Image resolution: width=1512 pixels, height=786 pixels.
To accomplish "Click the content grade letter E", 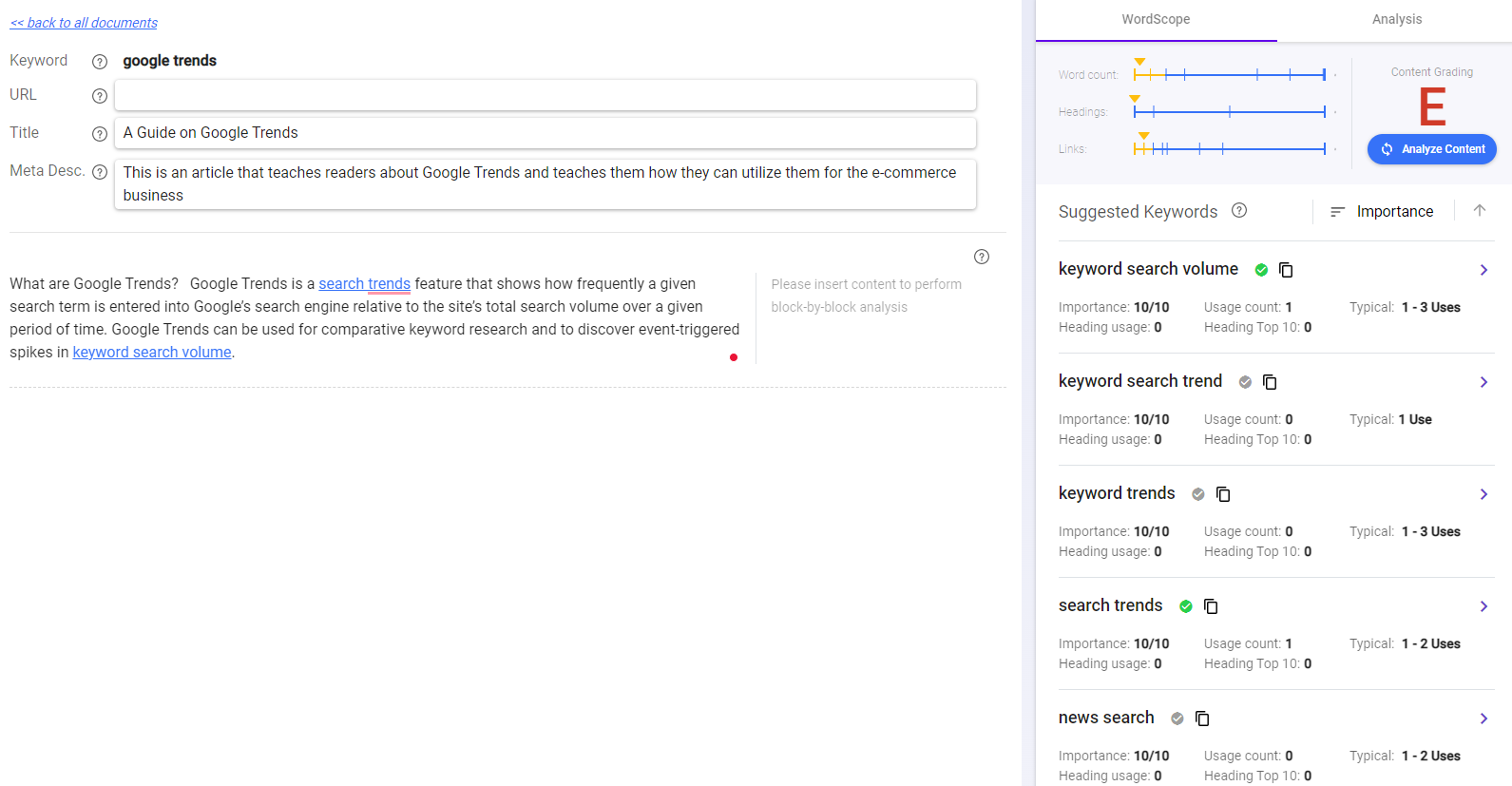I will (x=1432, y=106).
